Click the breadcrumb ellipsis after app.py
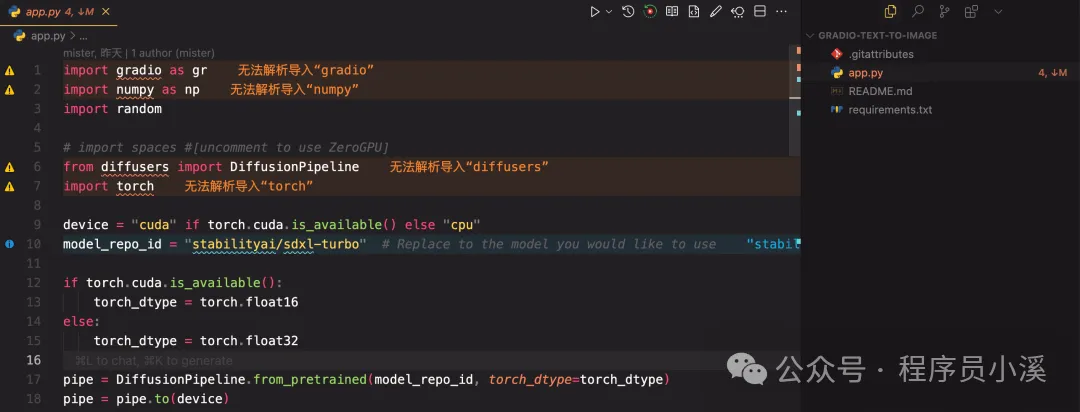Viewport: 1080px width, 412px height. click(x=83, y=36)
